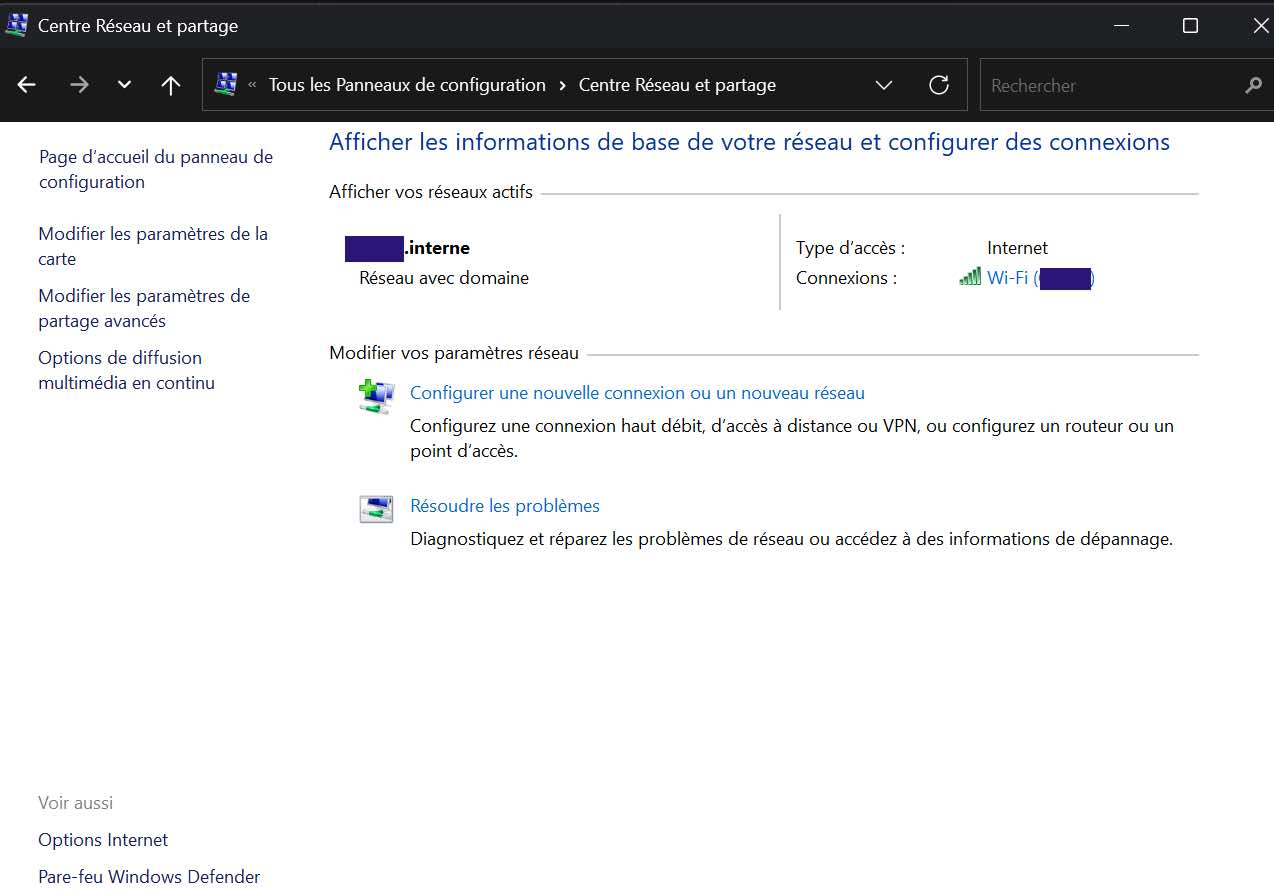
Task: Expand the breadcrumb with the double-chevron before Tous les Panneaux
Action: coord(253,85)
